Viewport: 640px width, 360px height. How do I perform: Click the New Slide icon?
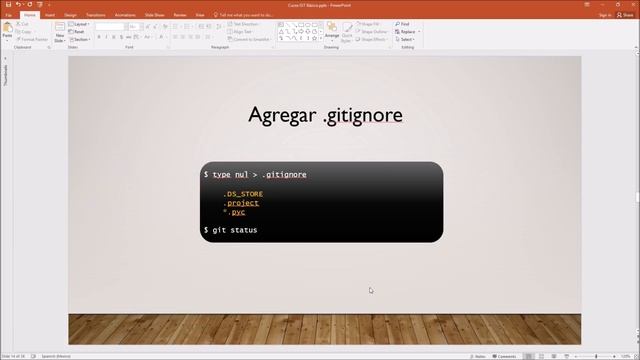[60, 27]
